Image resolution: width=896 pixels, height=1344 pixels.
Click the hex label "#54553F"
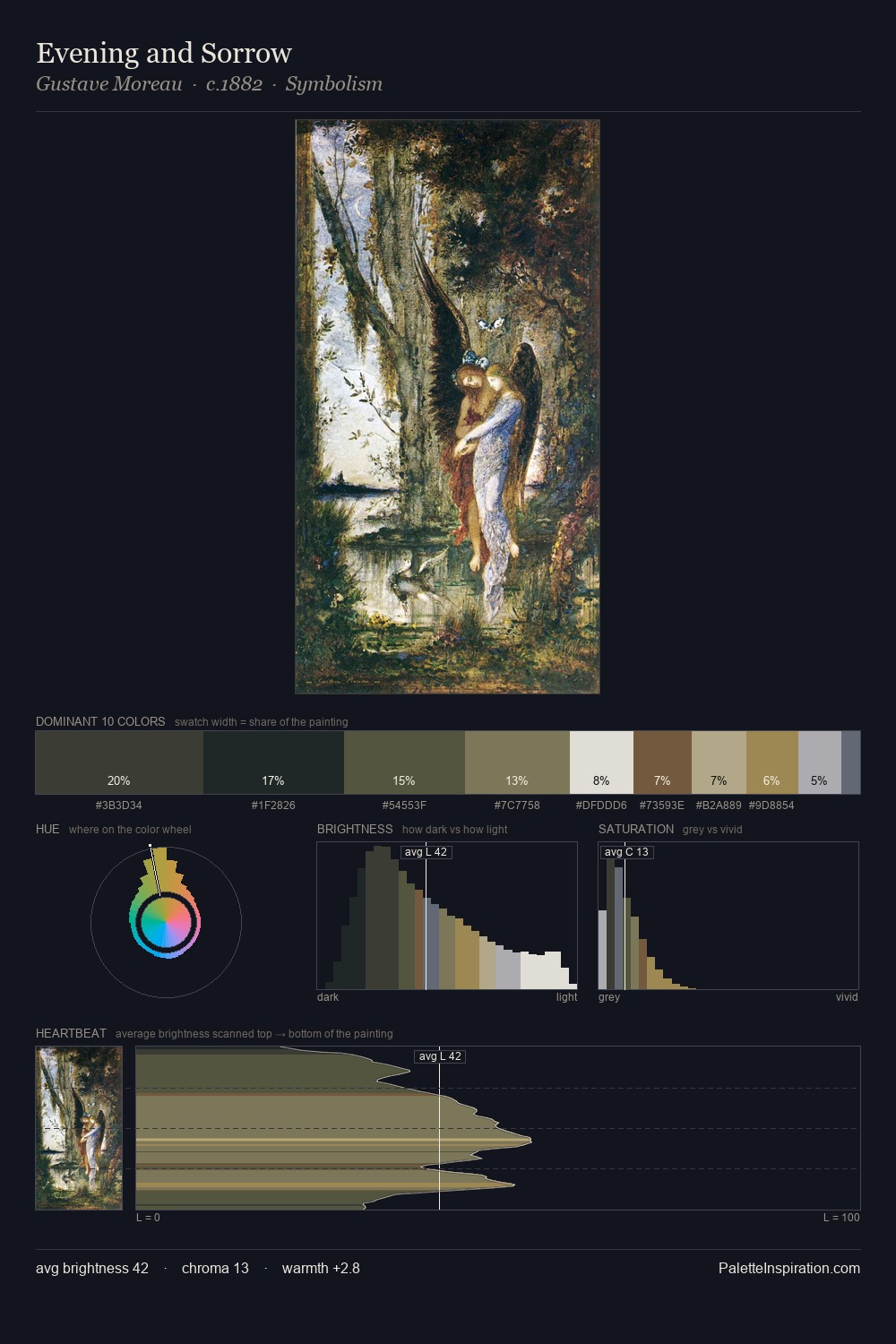404,806
